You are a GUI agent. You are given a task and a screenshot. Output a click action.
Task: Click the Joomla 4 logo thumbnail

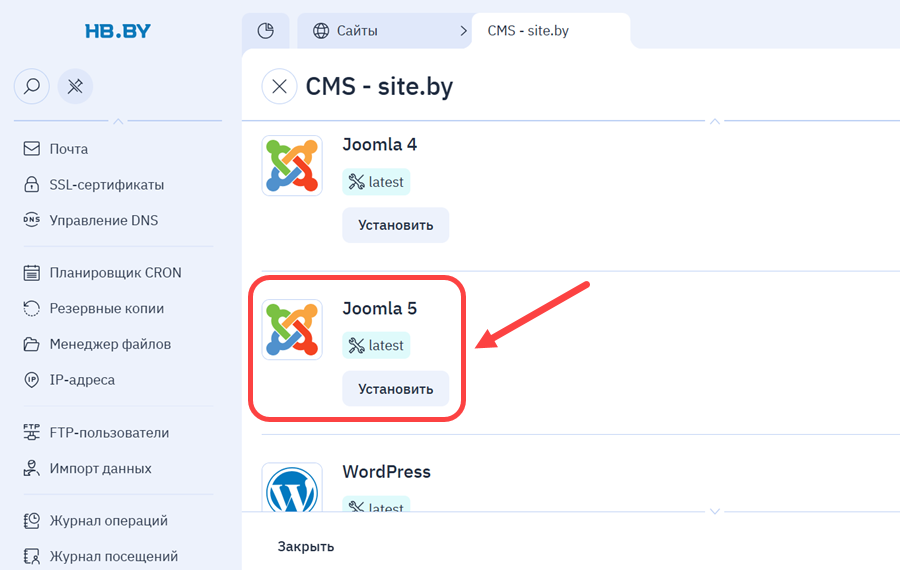292,165
